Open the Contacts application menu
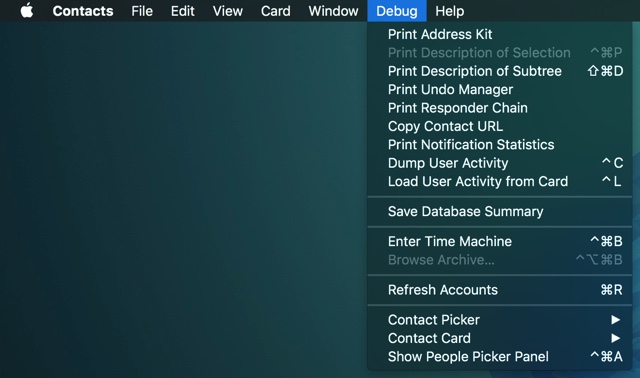Image resolution: width=640 pixels, height=378 pixels. pyautogui.click(x=83, y=11)
